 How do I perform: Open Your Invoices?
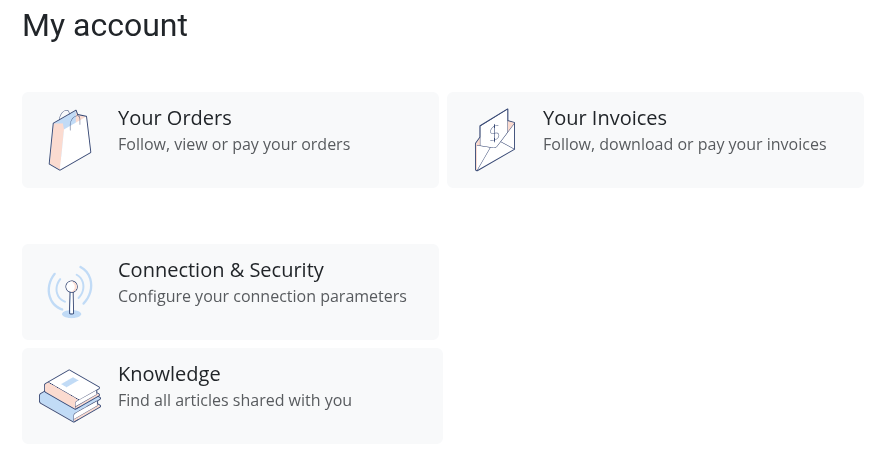pyautogui.click(x=604, y=118)
